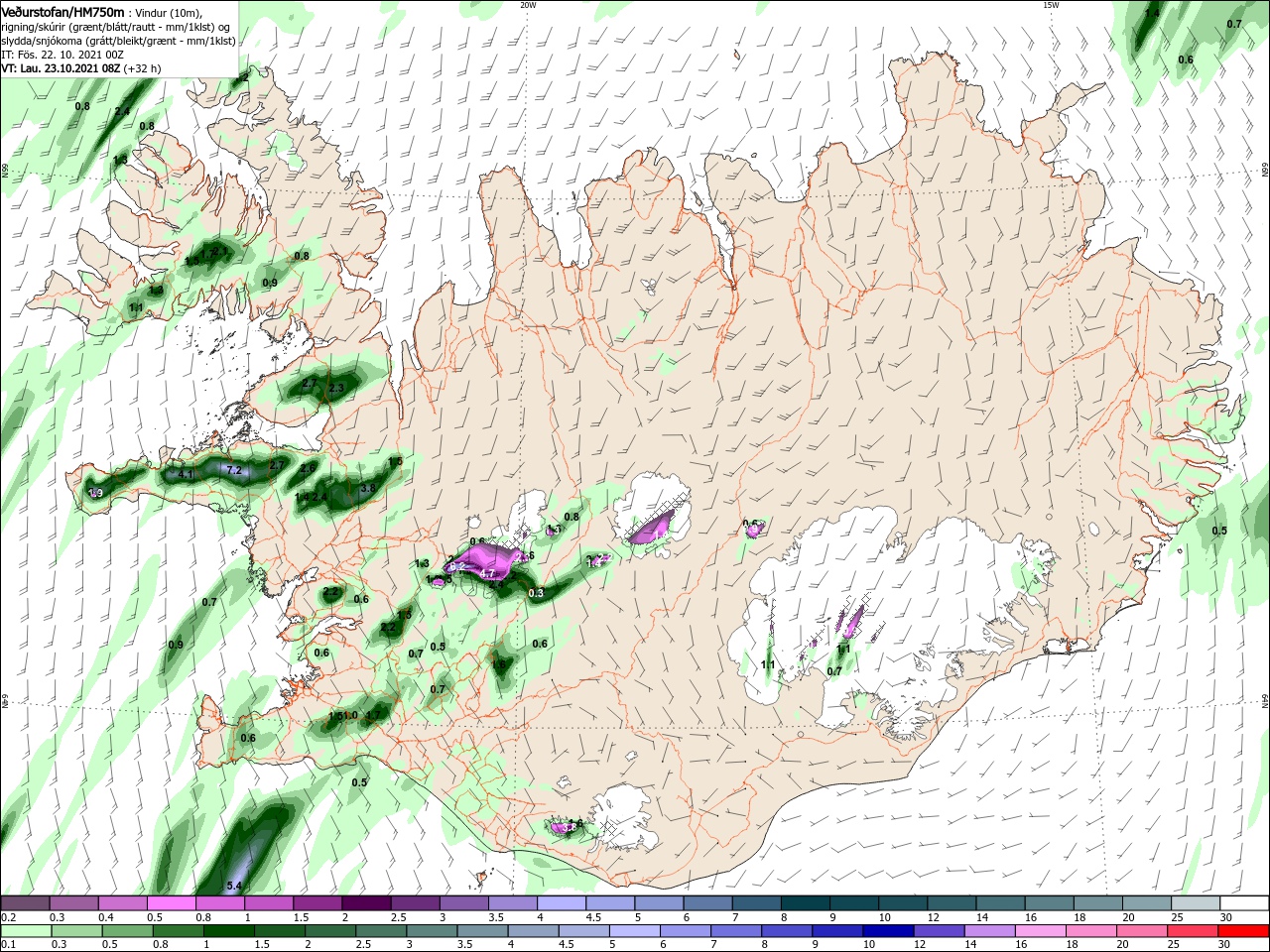Image resolution: width=1270 pixels, height=952 pixels.
Task: Click the darkest purple swatch at 2 in upper legend
Action: pyautogui.click(x=366, y=903)
